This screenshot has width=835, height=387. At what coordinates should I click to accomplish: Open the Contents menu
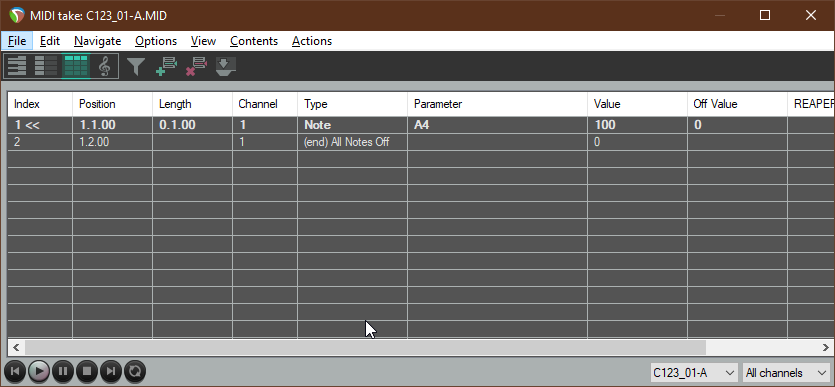click(254, 41)
